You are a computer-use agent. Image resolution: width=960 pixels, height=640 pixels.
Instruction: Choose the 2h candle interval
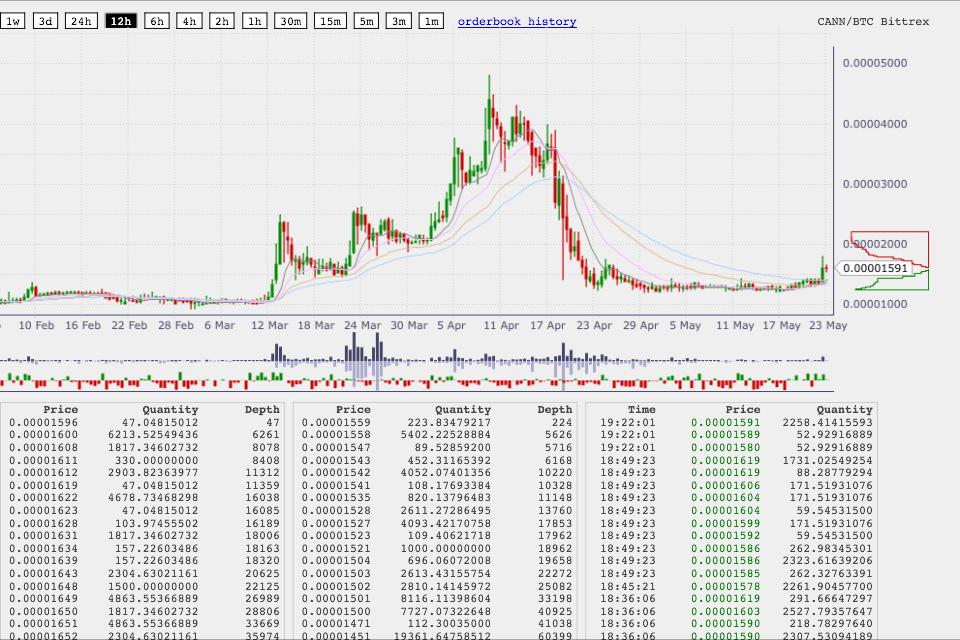(222, 21)
